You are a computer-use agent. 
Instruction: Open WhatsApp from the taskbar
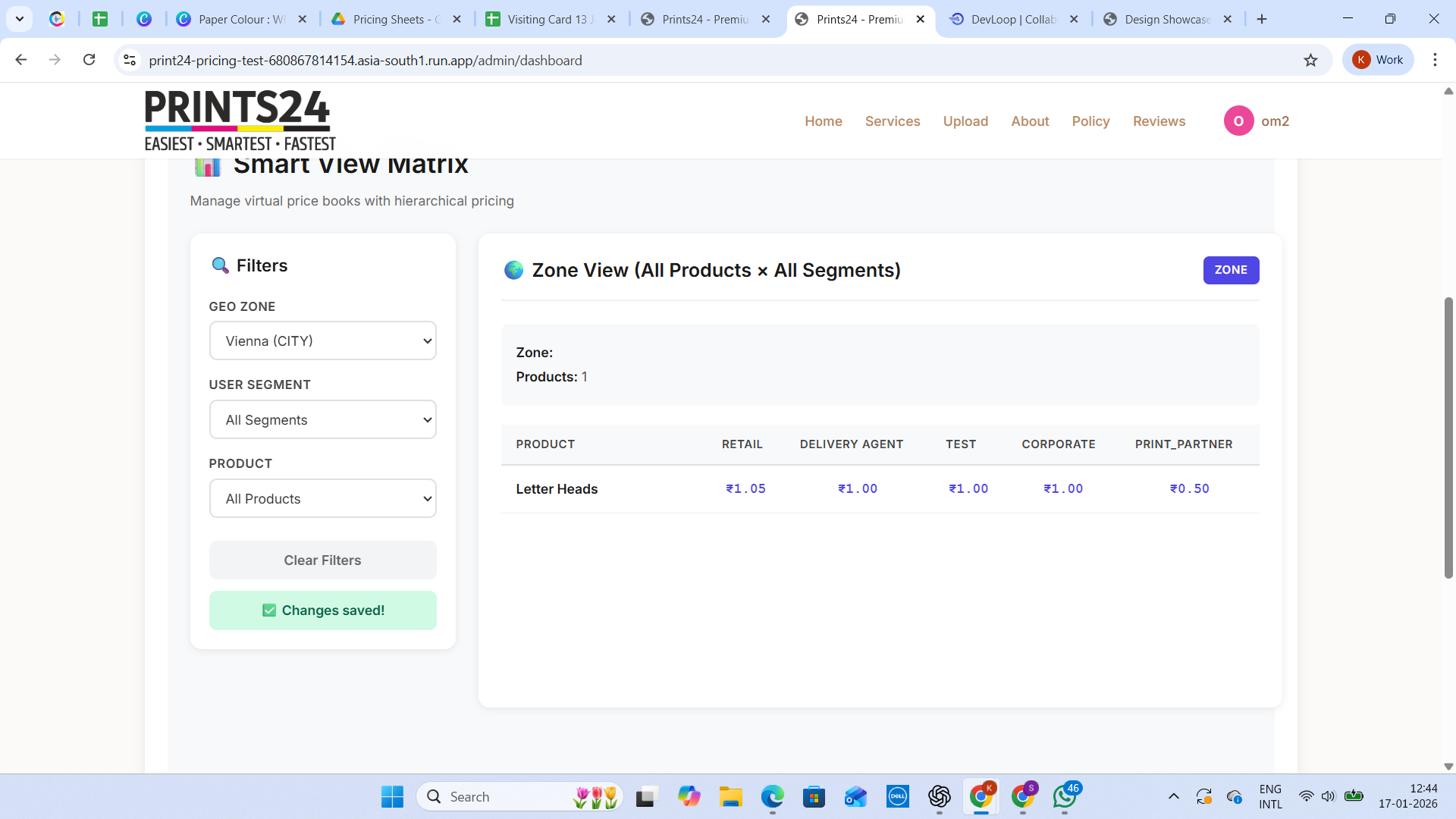(x=1065, y=797)
